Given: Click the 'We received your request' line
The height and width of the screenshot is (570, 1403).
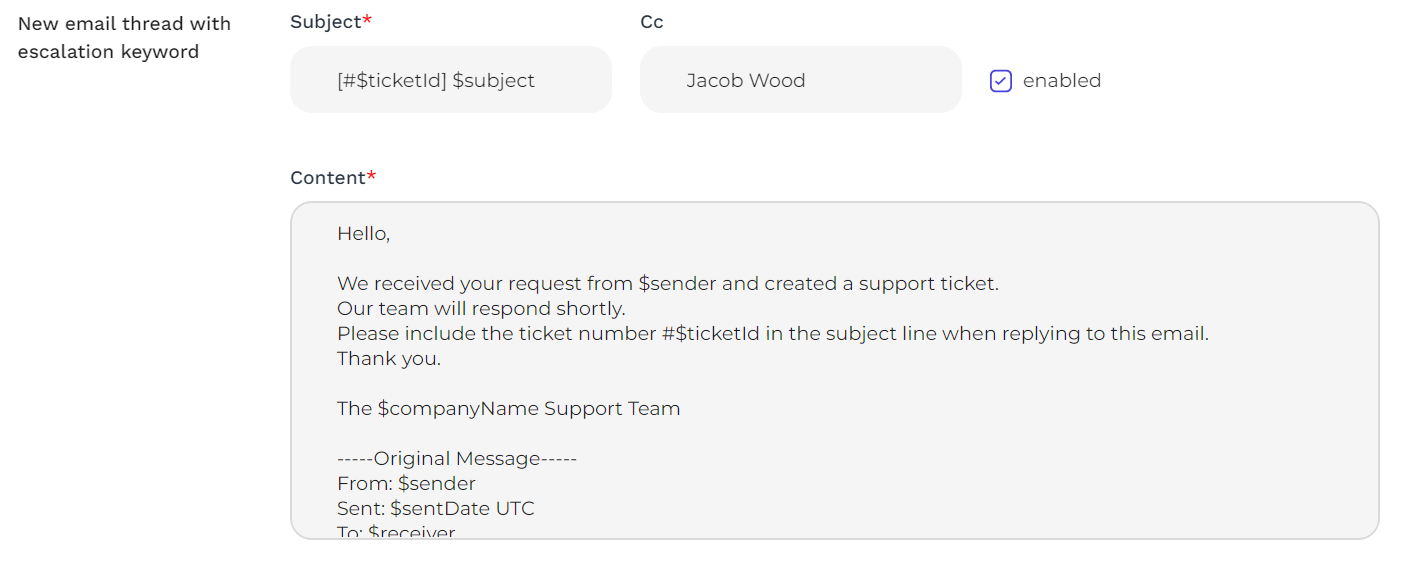Looking at the screenshot, I should click(667, 284).
